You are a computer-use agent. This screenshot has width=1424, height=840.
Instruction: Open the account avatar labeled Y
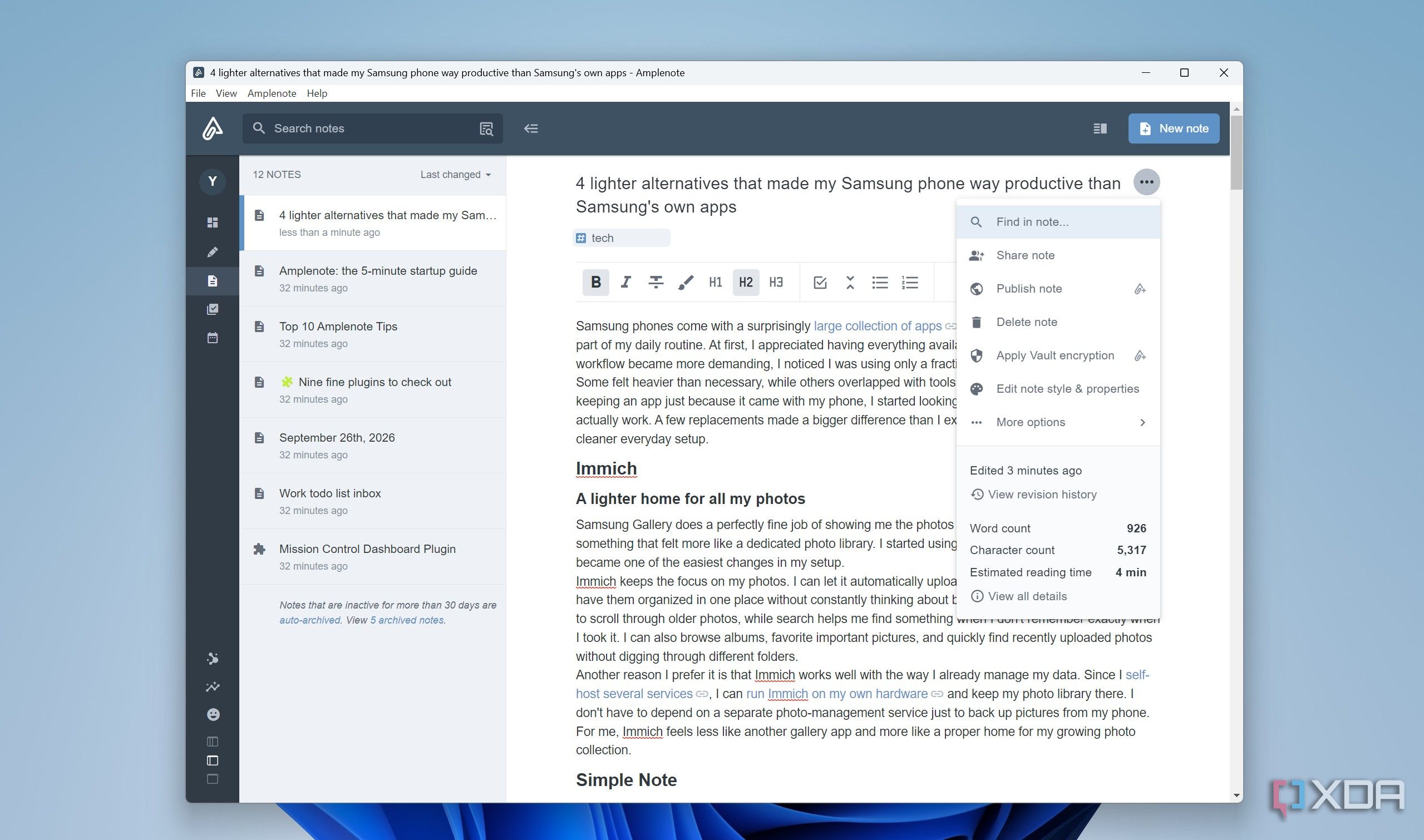(213, 182)
